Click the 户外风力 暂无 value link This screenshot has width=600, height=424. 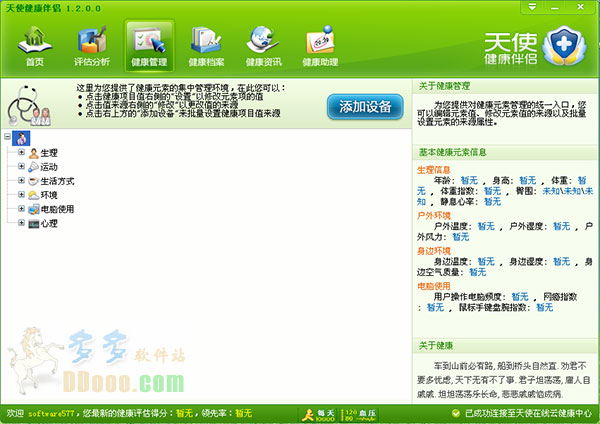461,237
